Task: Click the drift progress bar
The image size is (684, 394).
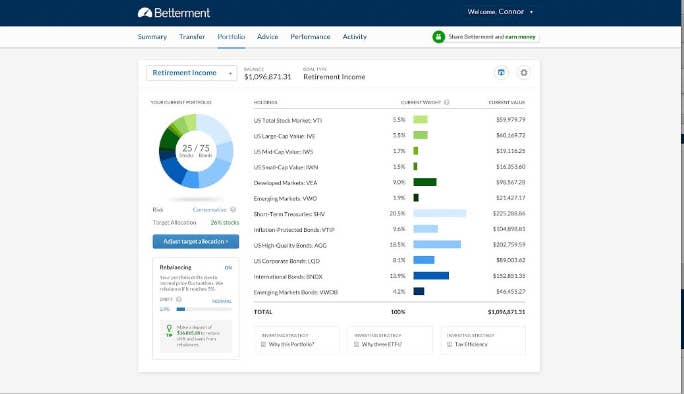Action: coord(204,309)
